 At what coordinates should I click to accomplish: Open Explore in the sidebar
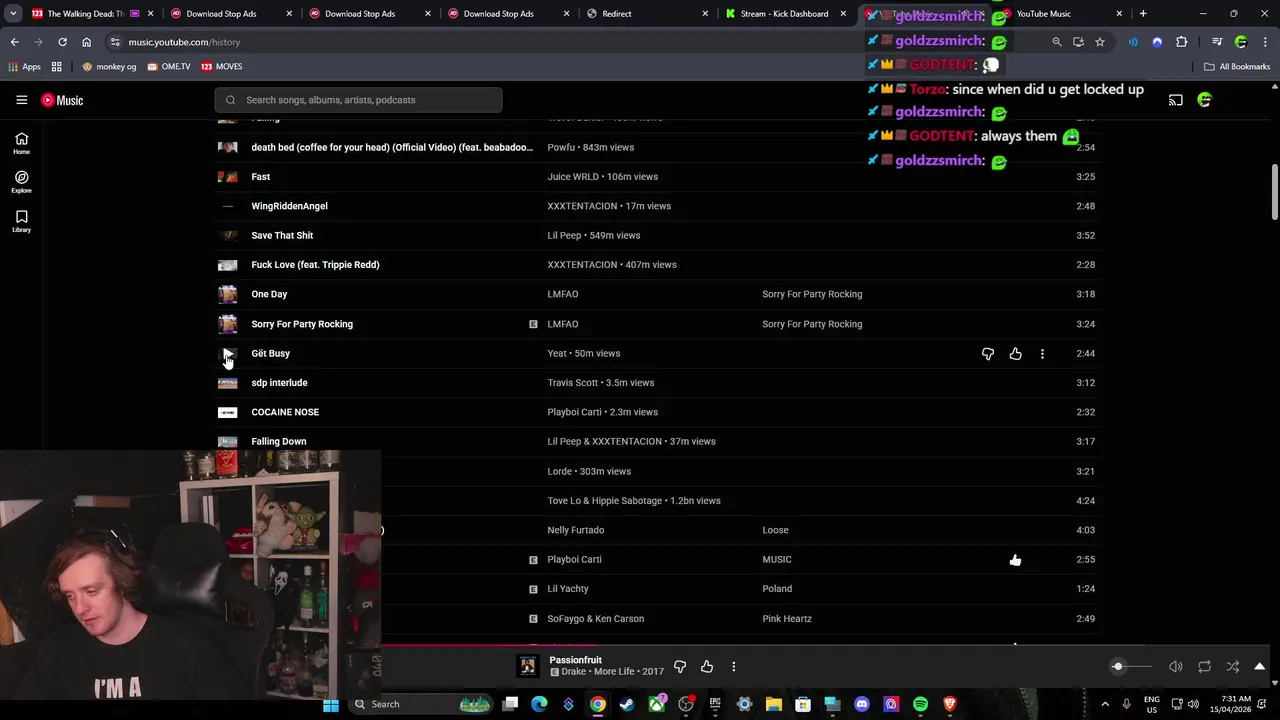tap(21, 182)
